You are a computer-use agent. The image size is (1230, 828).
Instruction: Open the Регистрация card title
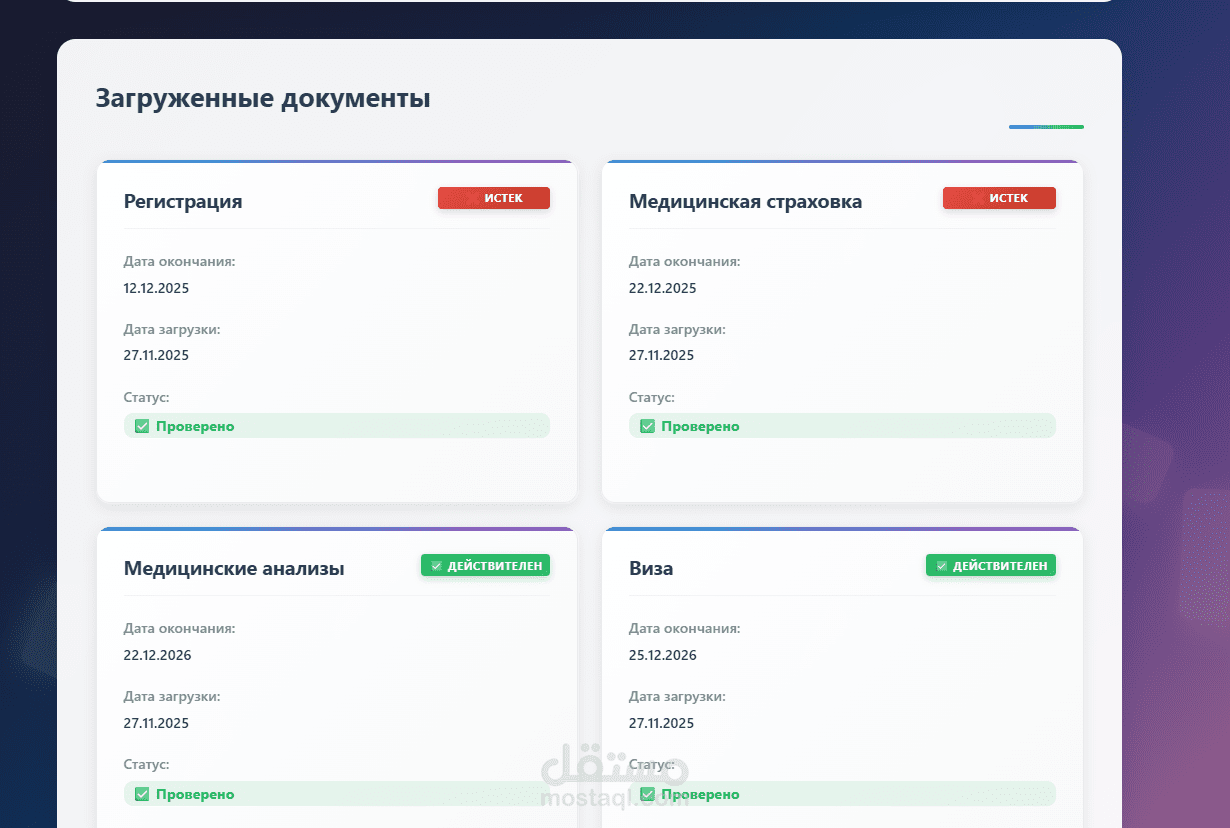pos(183,201)
